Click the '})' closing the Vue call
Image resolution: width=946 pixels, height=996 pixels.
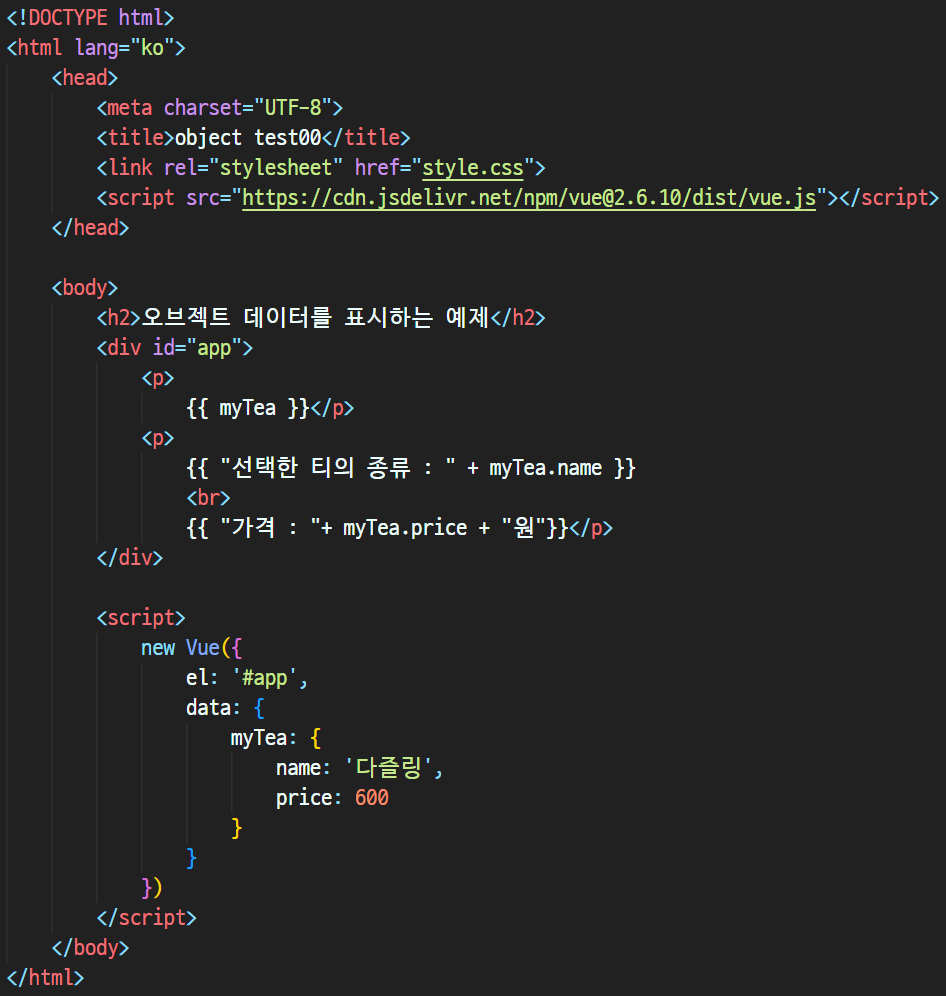pyautogui.click(x=152, y=888)
